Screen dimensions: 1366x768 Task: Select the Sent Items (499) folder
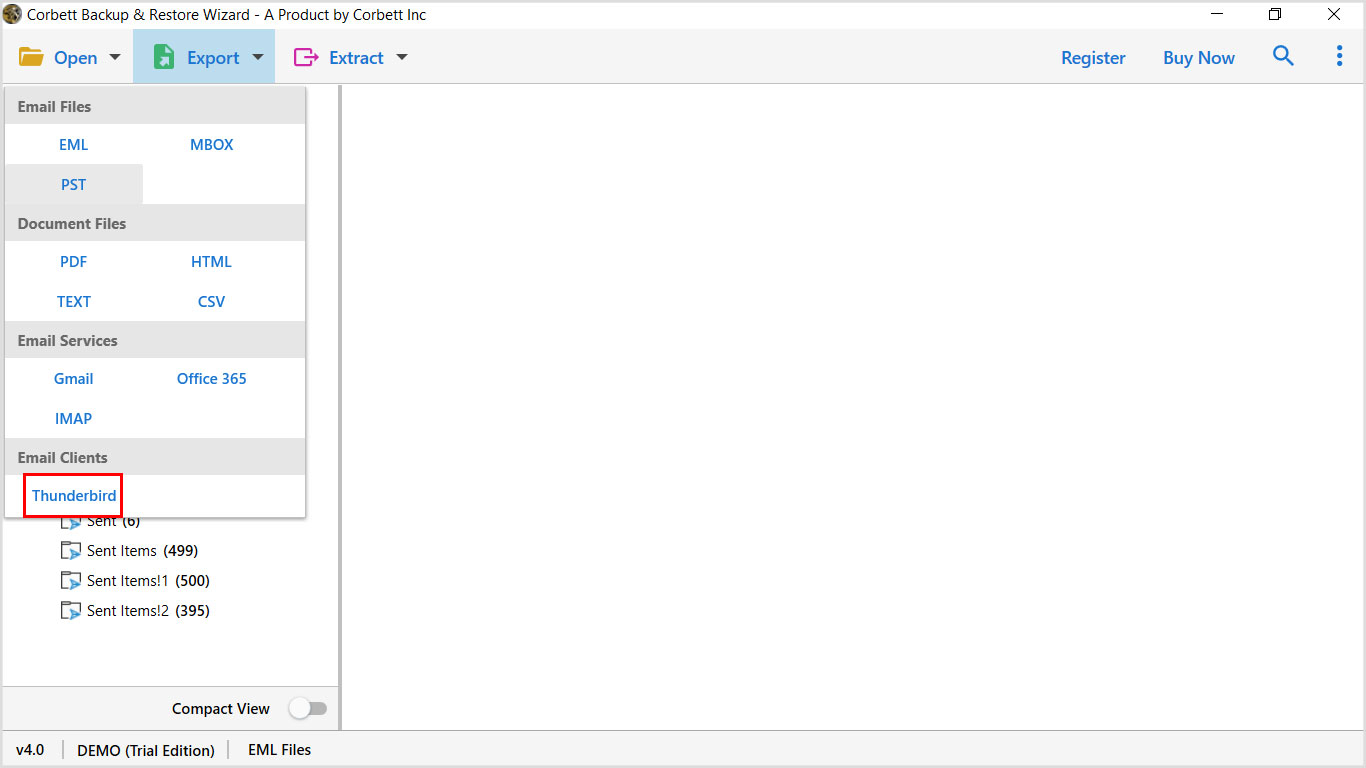pyautogui.click(x=142, y=551)
